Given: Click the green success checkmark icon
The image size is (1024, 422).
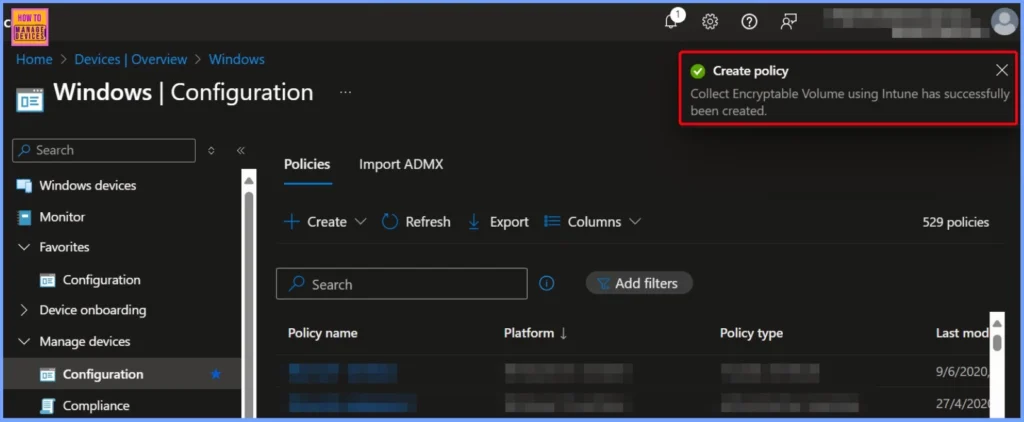Looking at the screenshot, I should [698, 71].
